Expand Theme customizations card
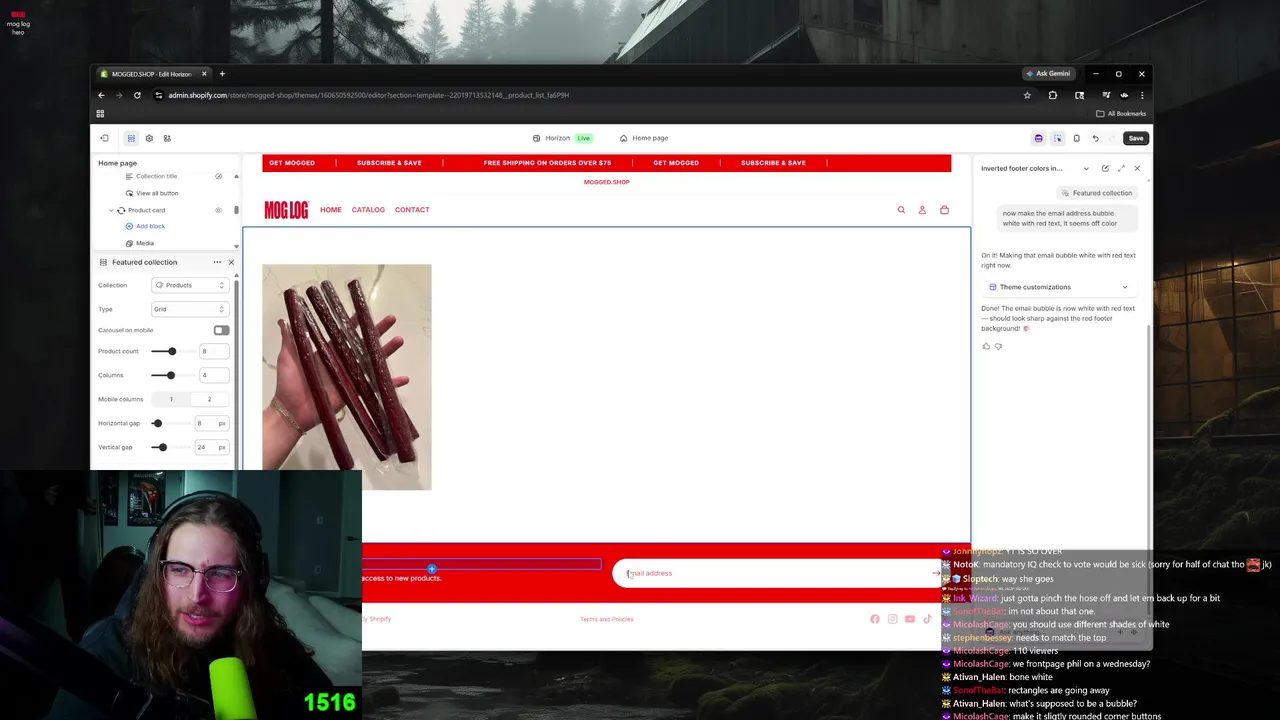 pos(1059,287)
